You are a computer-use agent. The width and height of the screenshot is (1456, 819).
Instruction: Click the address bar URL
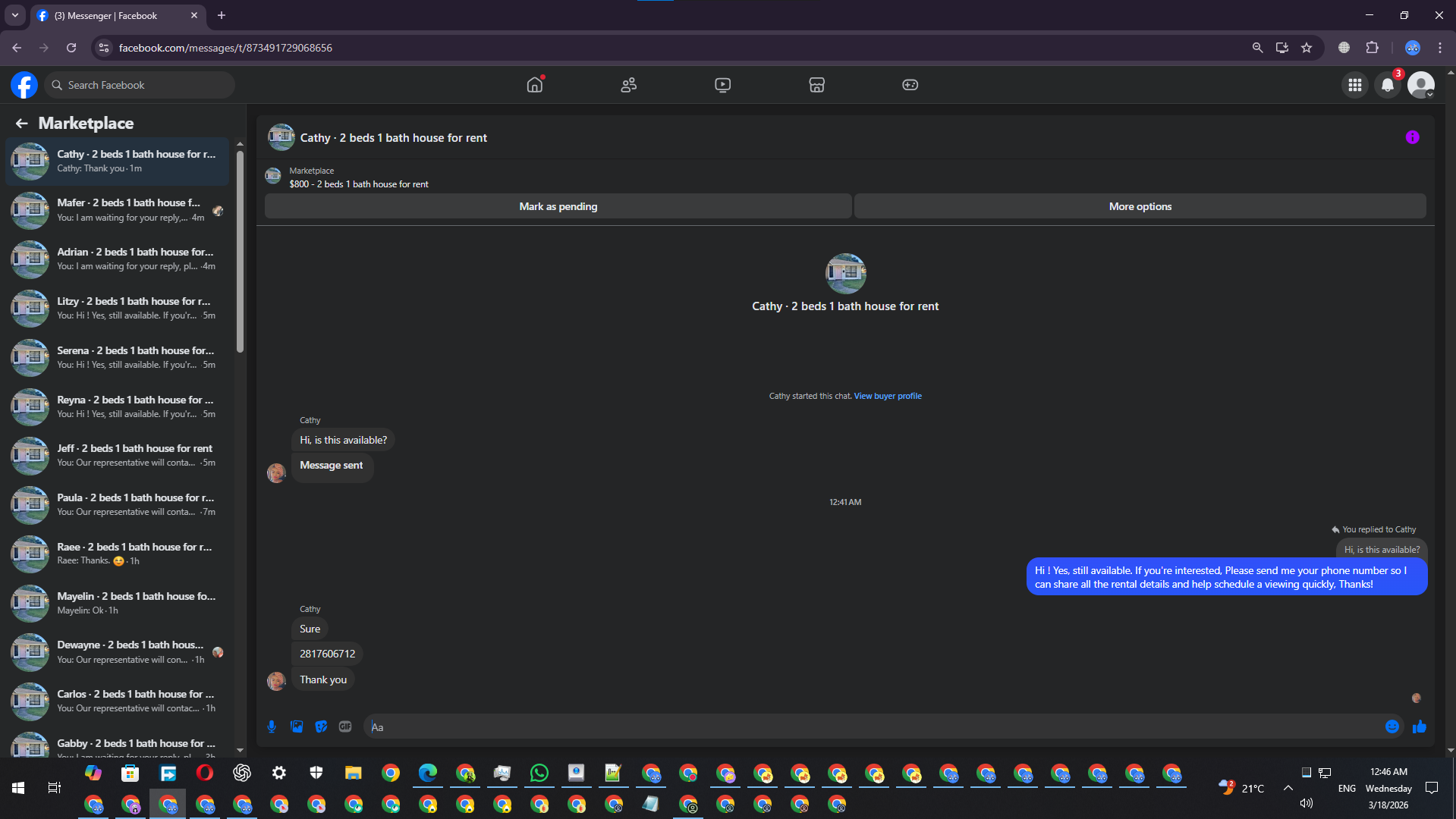(225, 48)
